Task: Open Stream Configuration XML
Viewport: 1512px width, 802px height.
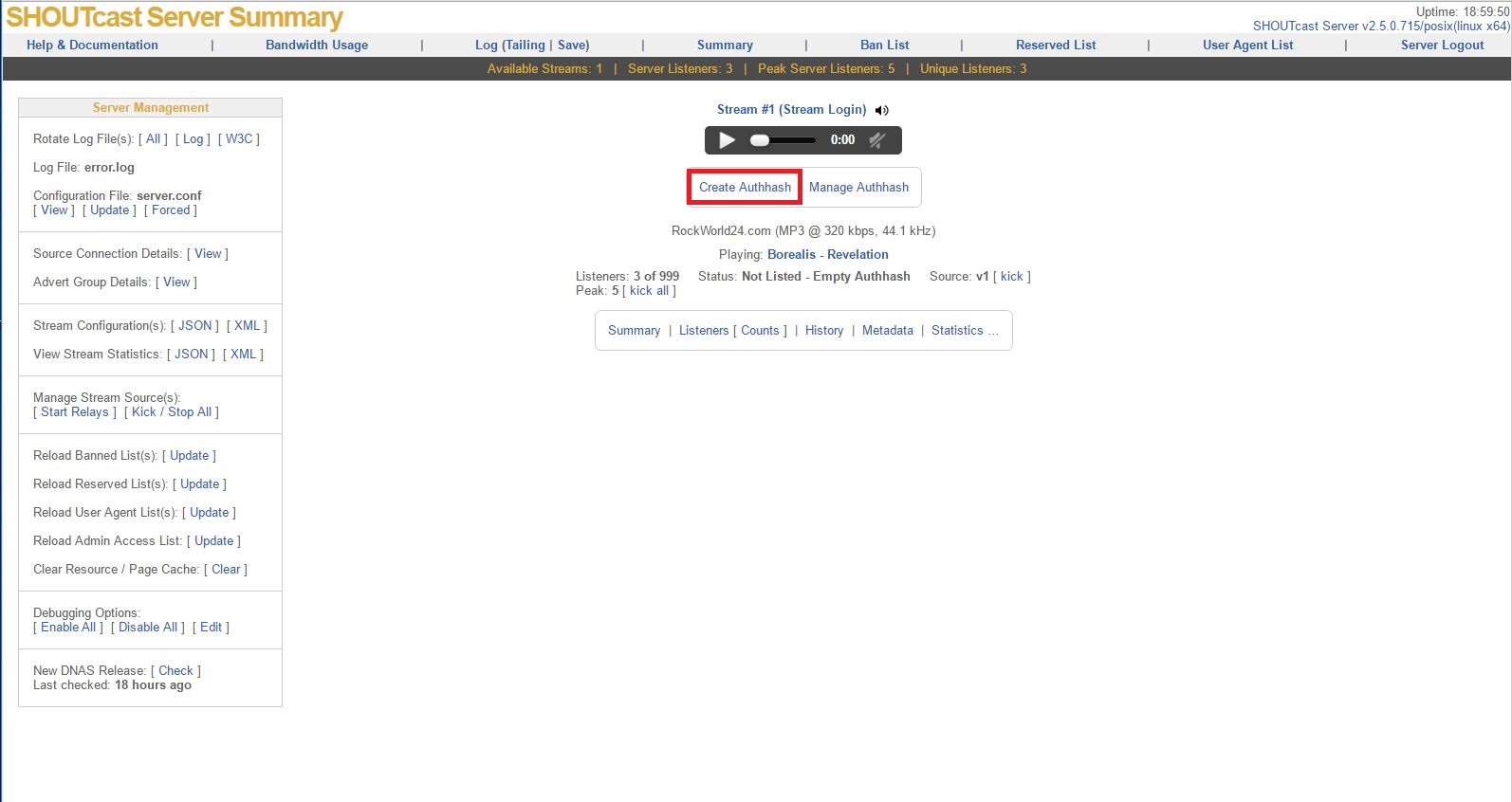Action: pos(247,325)
